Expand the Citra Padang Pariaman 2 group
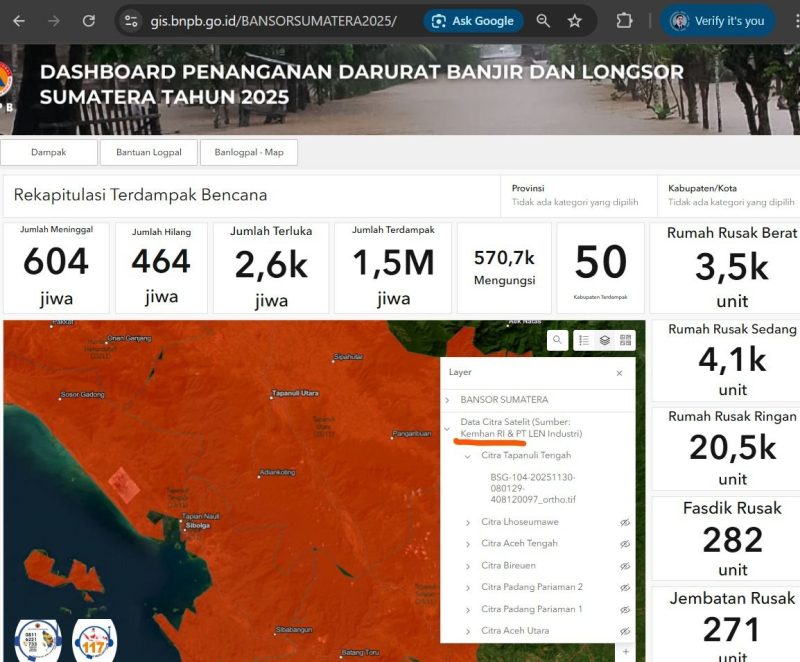800x662 pixels. (467, 587)
